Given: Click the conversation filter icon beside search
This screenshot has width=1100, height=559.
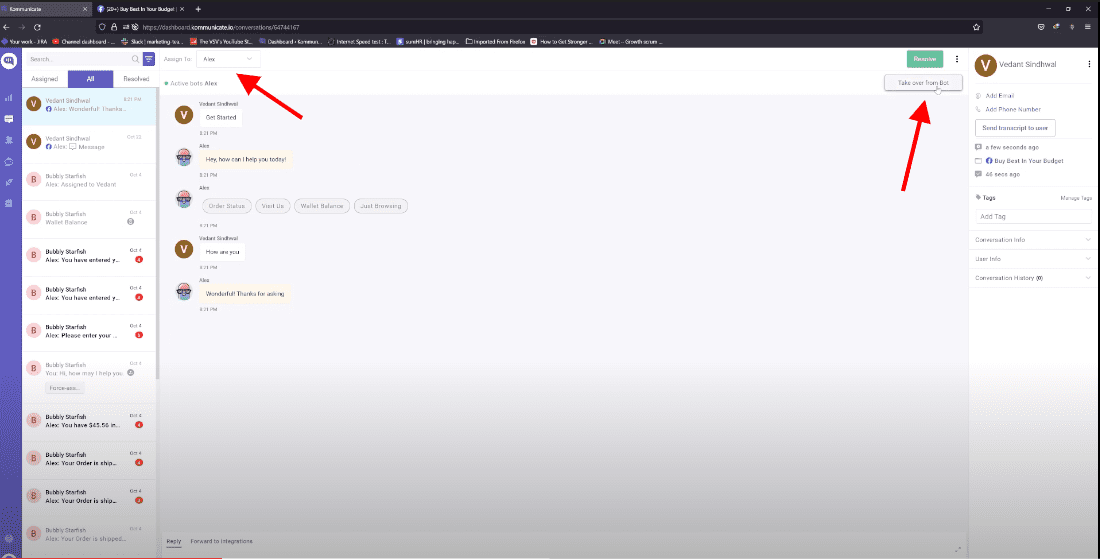Looking at the screenshot, I should click(149, 59).
